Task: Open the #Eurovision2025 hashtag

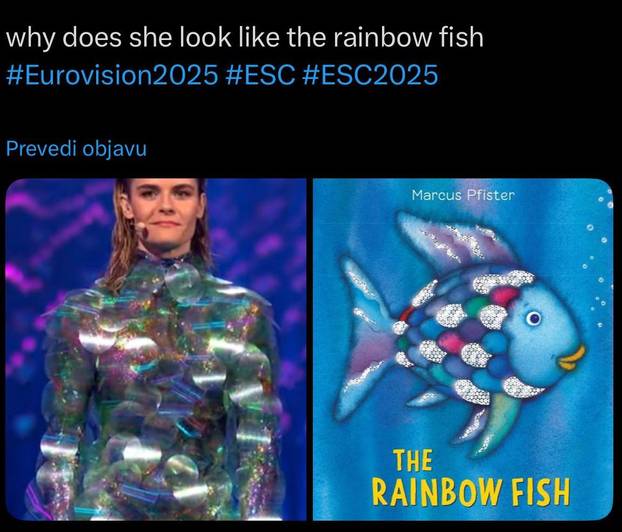Action: [113, 75]
